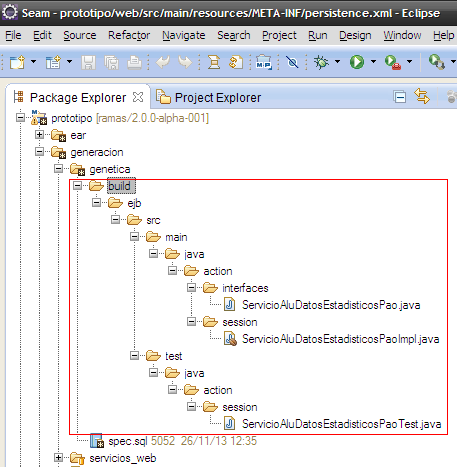457x467 pixels.
Task: Open the Run dropdown arrow
Action: point(373,62)
